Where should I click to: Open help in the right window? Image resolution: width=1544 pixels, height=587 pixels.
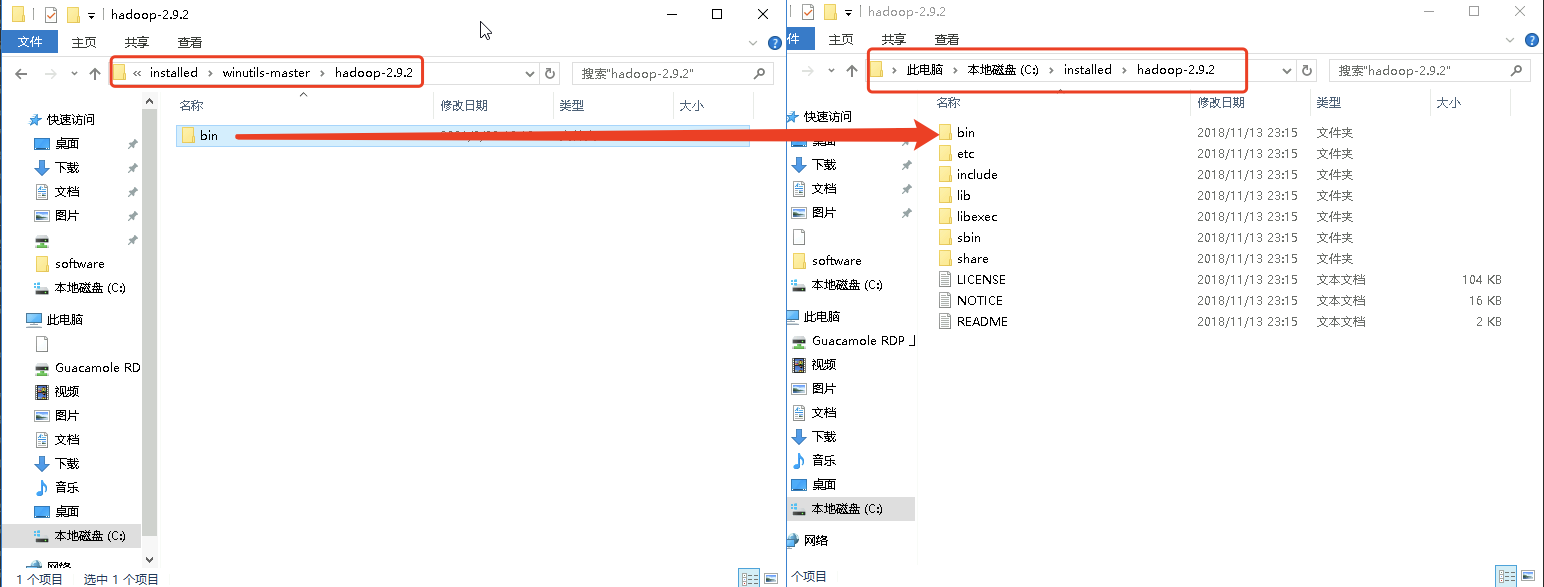1531,40
